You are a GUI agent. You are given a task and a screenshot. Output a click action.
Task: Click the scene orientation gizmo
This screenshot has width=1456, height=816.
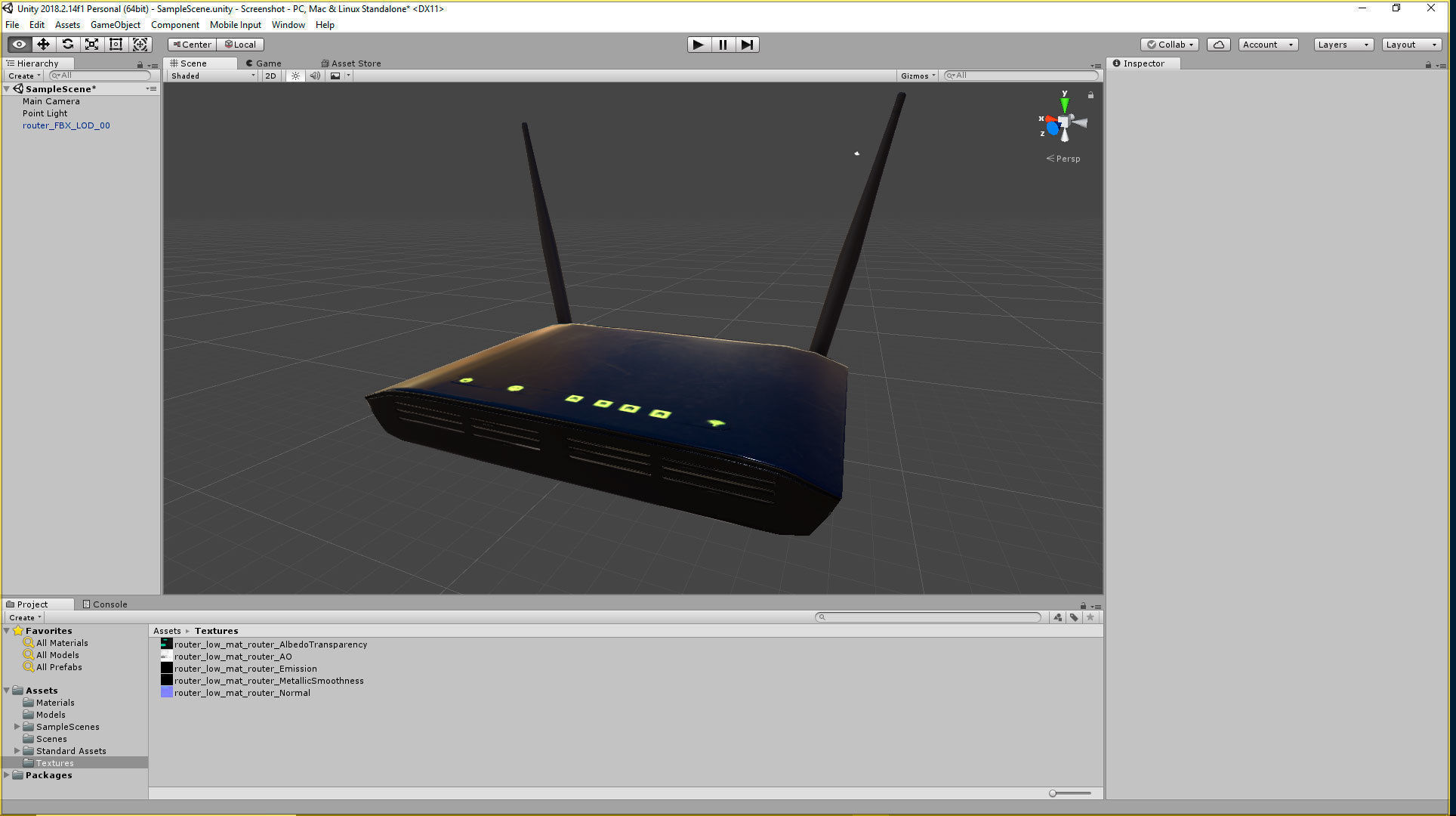pos(1063,120)
